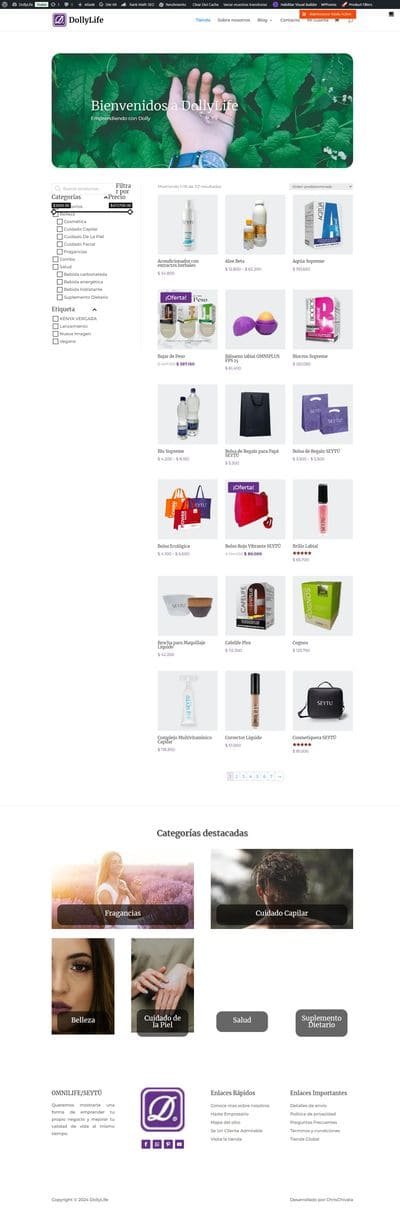Click the product search magnifier icon
The image size is (400, 1226).
57,188
